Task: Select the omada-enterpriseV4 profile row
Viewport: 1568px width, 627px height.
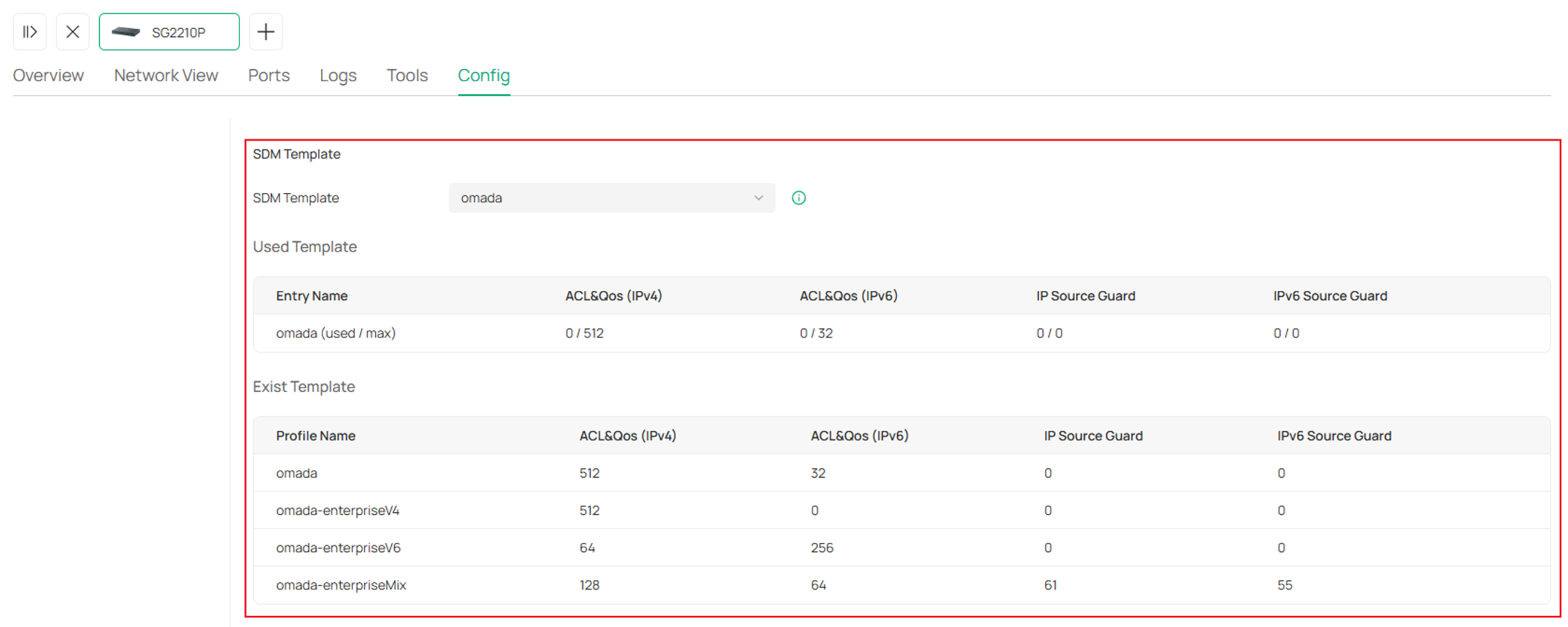Action: (x=339, y=511)
